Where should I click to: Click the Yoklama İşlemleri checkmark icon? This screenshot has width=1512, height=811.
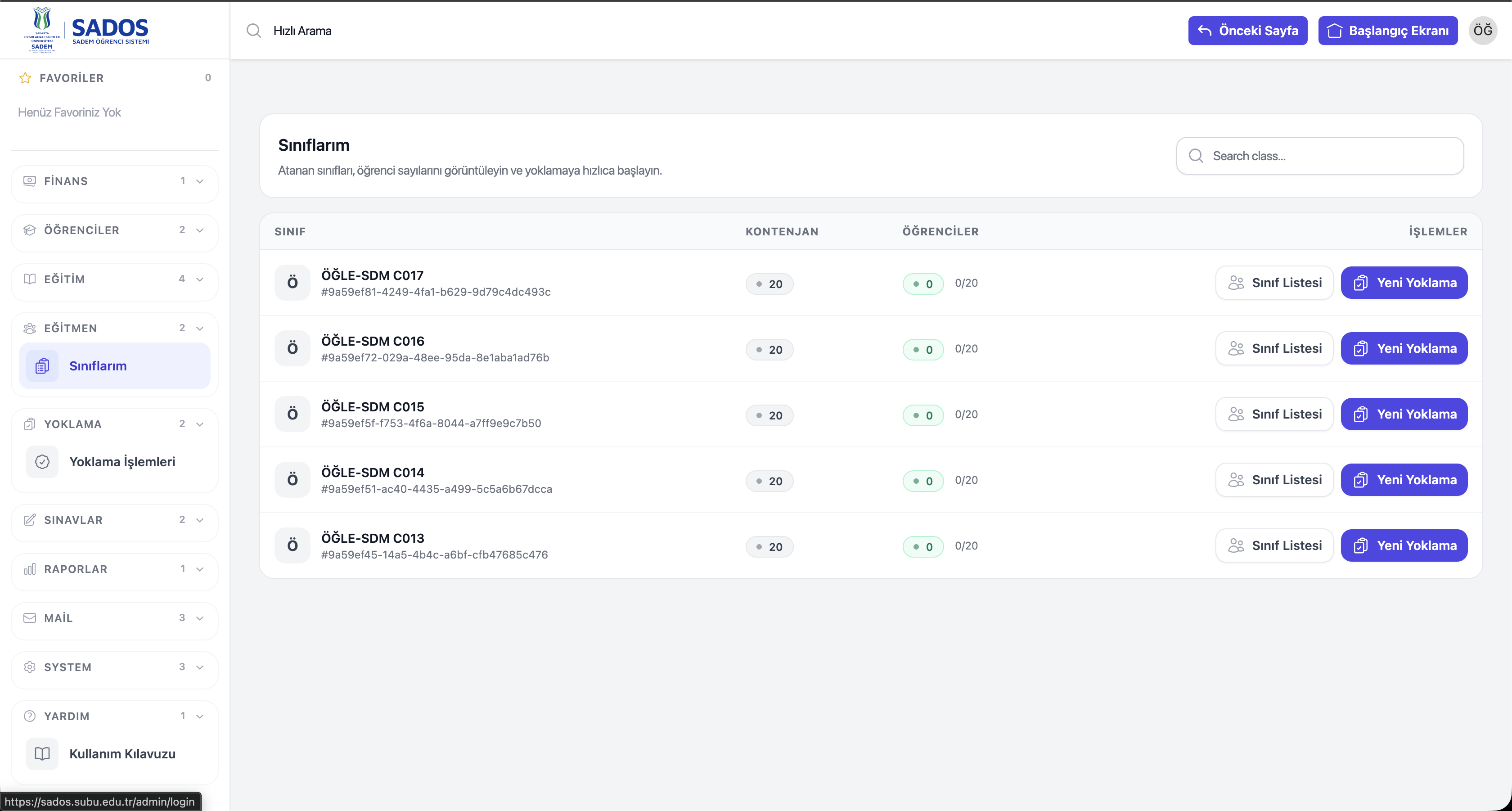point(42,462)
